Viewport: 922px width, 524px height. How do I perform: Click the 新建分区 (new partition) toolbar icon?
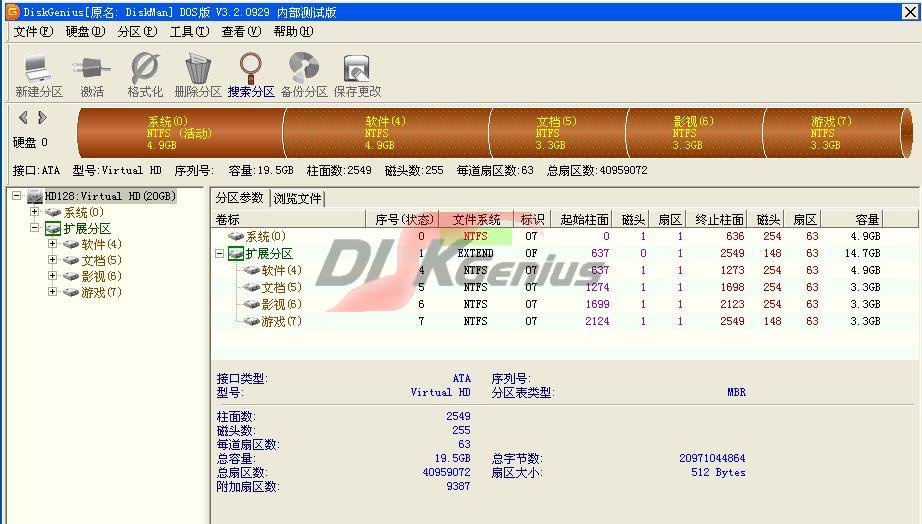coord(38,69)
